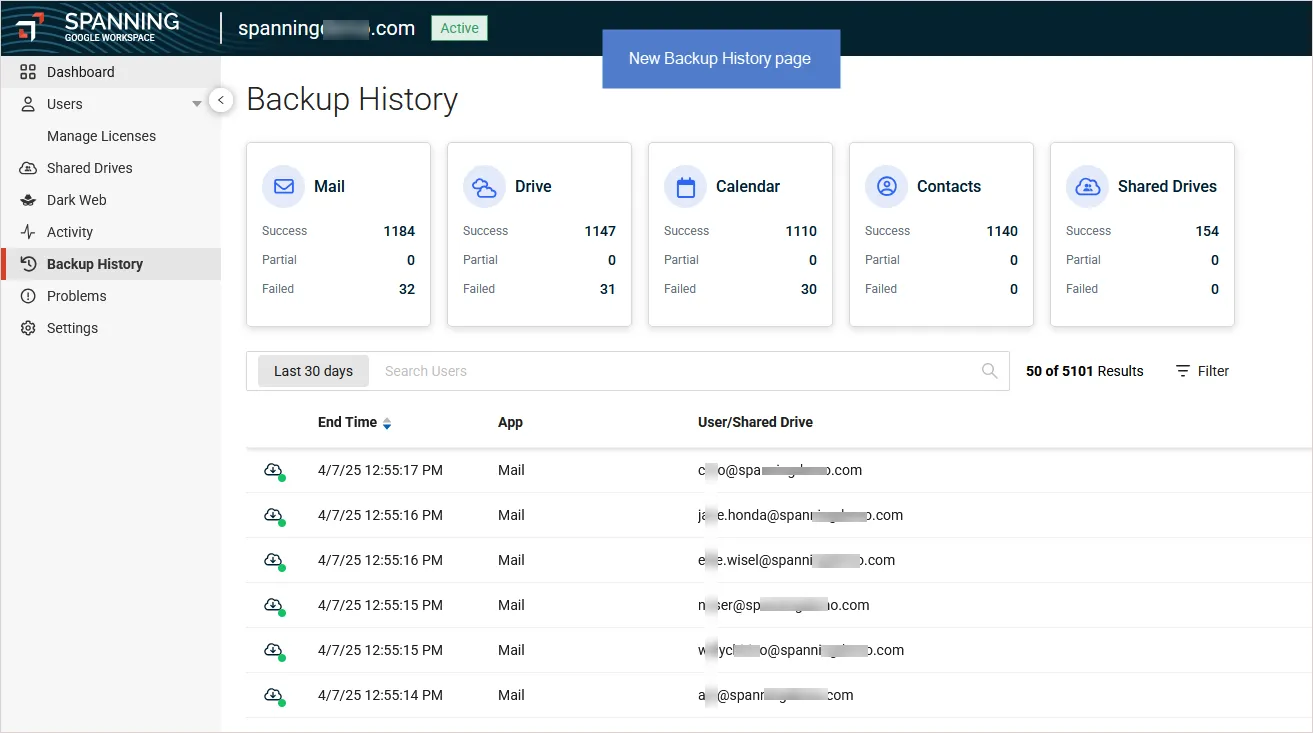The image size is (1313, 733).
Task: Collapse the sidebar with the chevron button
Action: [221, 100]
